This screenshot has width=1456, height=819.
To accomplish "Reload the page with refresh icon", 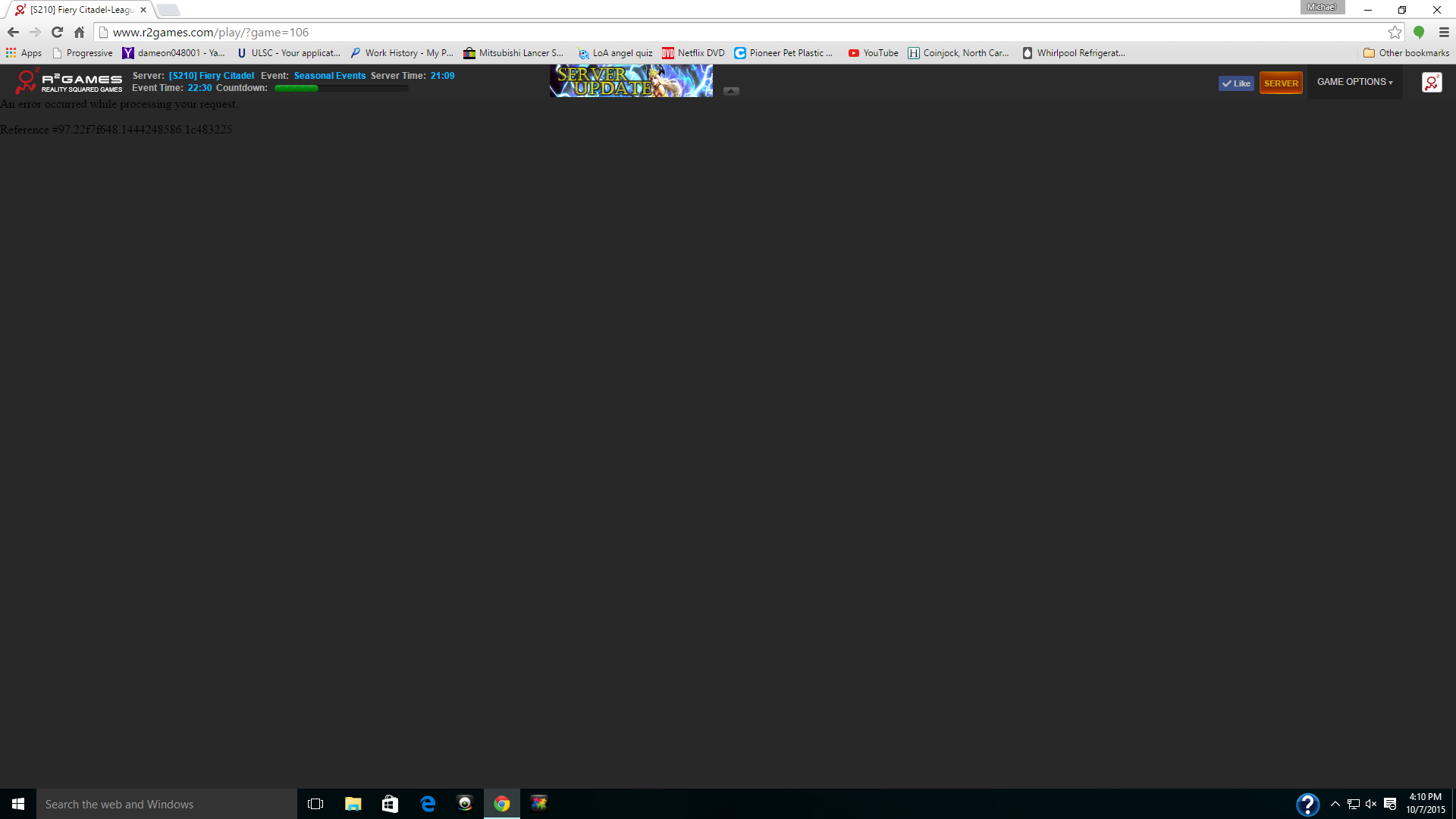I will 57,33.
